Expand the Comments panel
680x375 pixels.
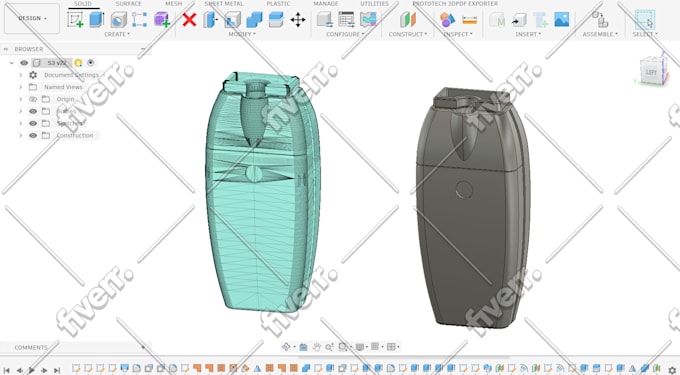coord(143,347)
